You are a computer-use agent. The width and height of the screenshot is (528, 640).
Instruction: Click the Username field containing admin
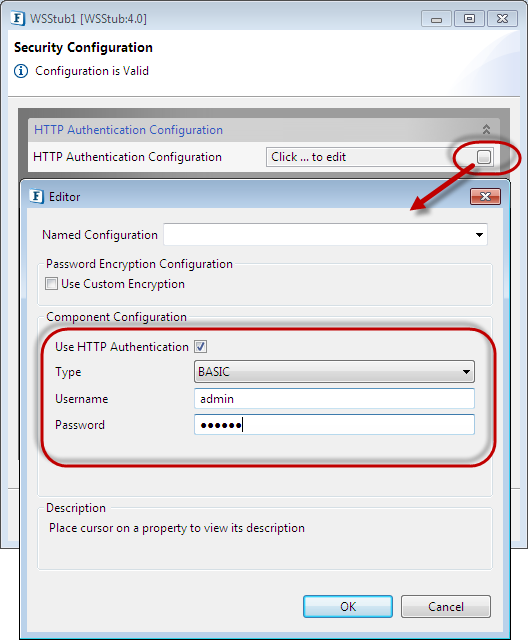pos(334,398)
